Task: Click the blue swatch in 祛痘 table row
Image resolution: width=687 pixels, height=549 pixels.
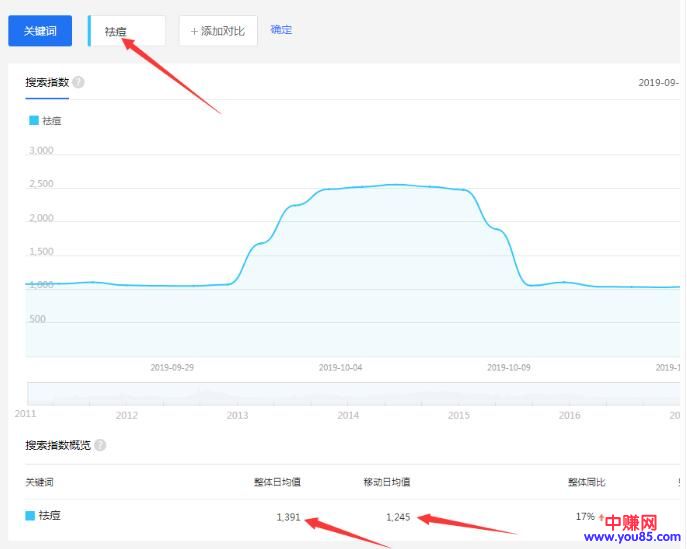Action: click(30, 516)
